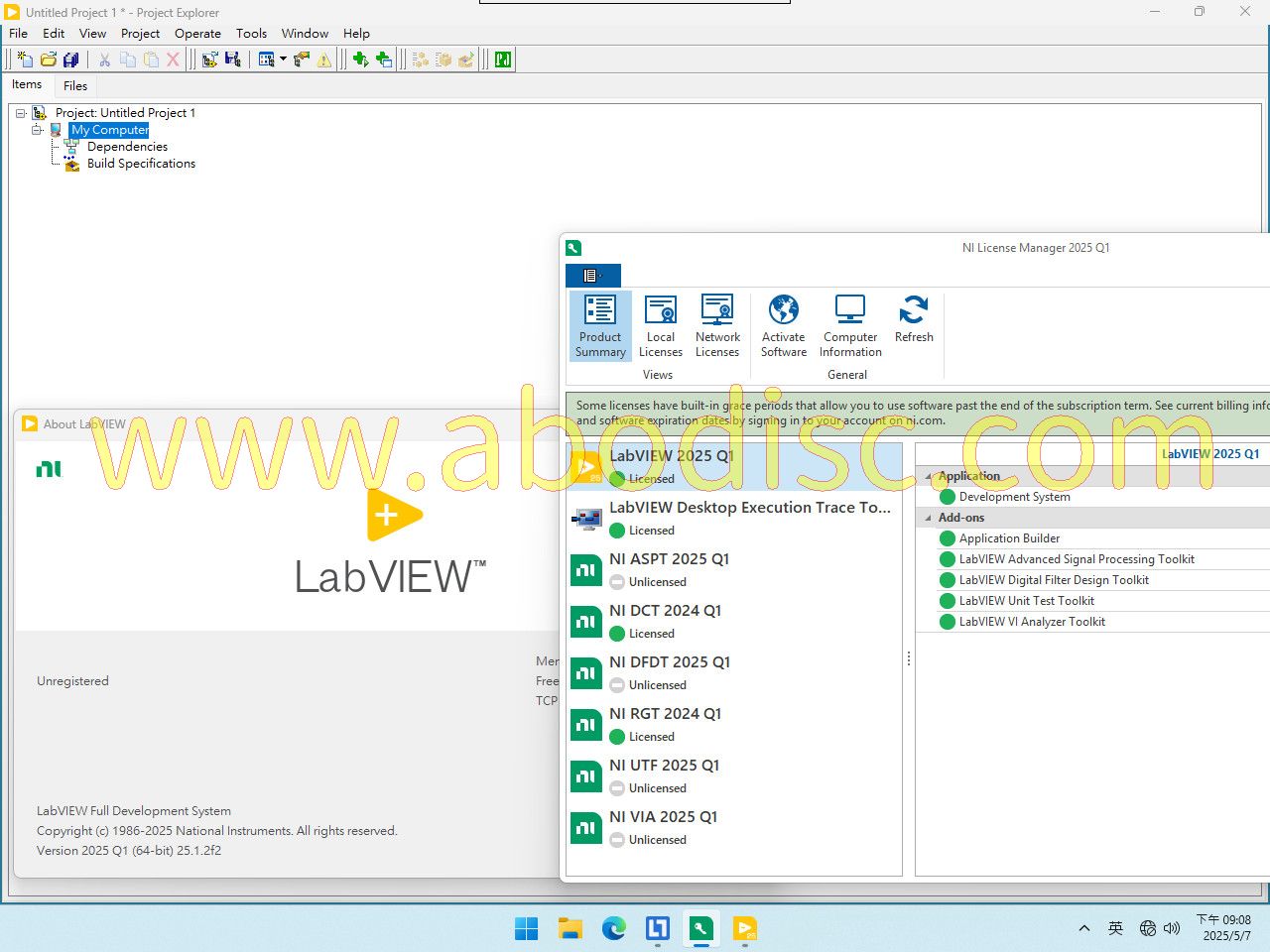Viewport: 1270px width, 952px height.
Task: Select the NI RGT 2024 Q1 product
Action: point(733,724)
